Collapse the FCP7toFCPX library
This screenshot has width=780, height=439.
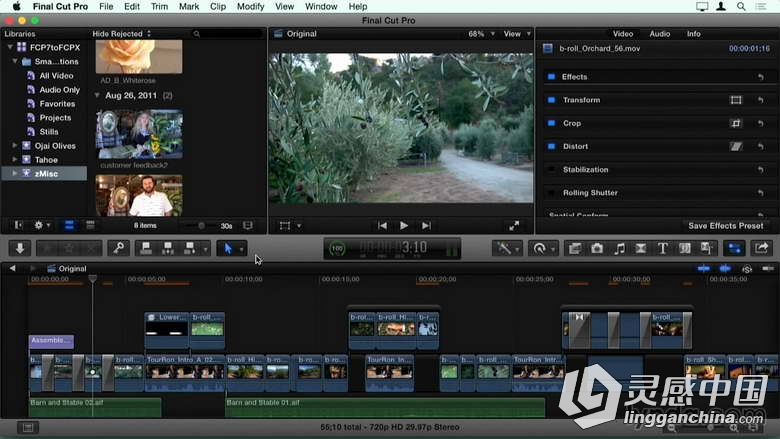point(9,47)
